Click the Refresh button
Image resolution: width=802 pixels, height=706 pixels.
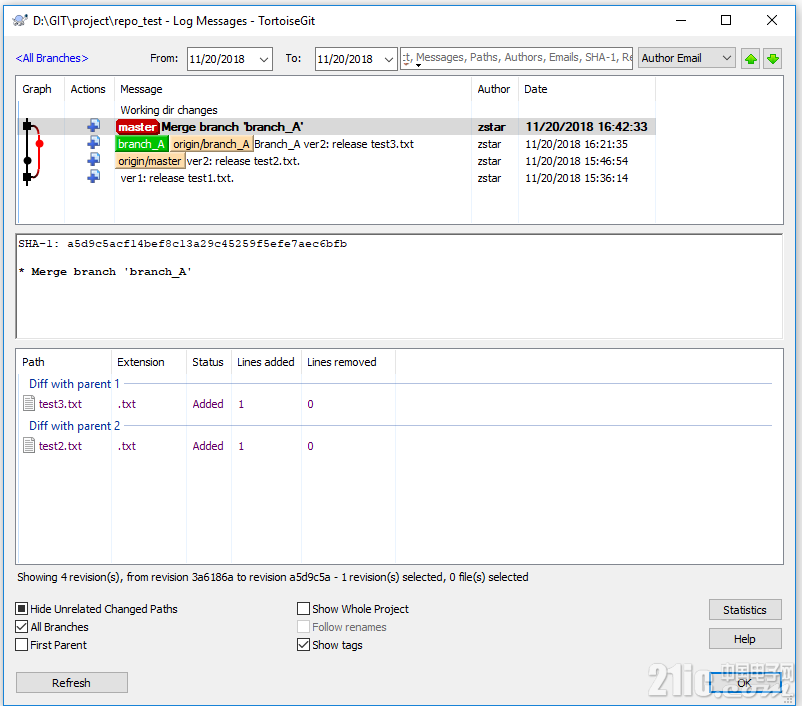tap(72, 683)
